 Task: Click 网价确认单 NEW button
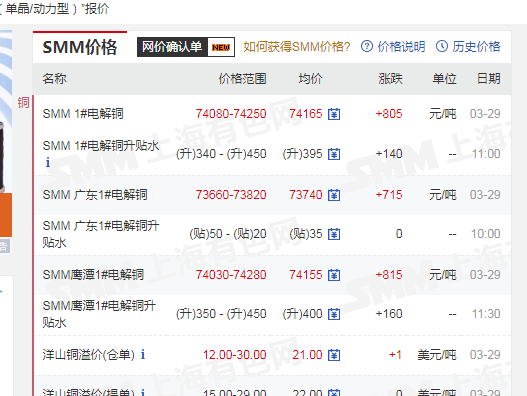186,47
